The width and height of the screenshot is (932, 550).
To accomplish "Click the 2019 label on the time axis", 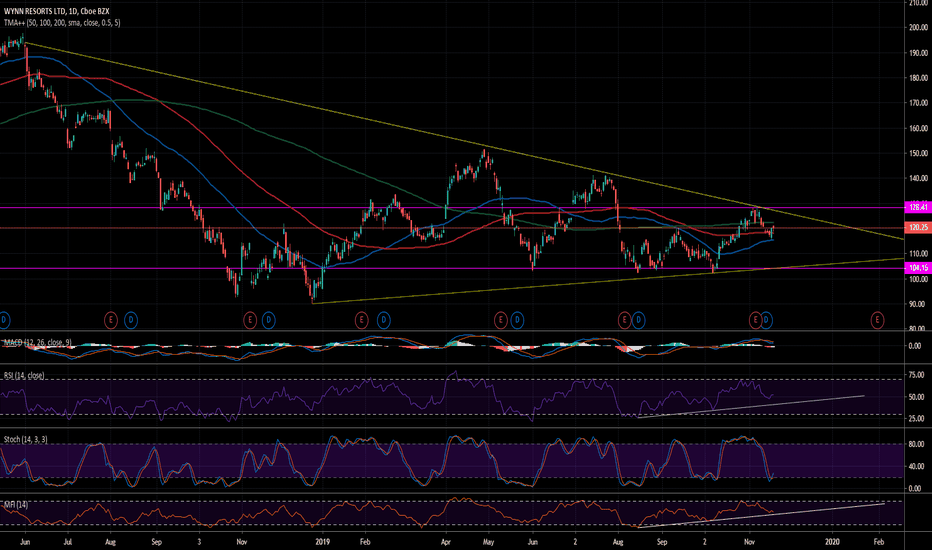I will 322,542.
